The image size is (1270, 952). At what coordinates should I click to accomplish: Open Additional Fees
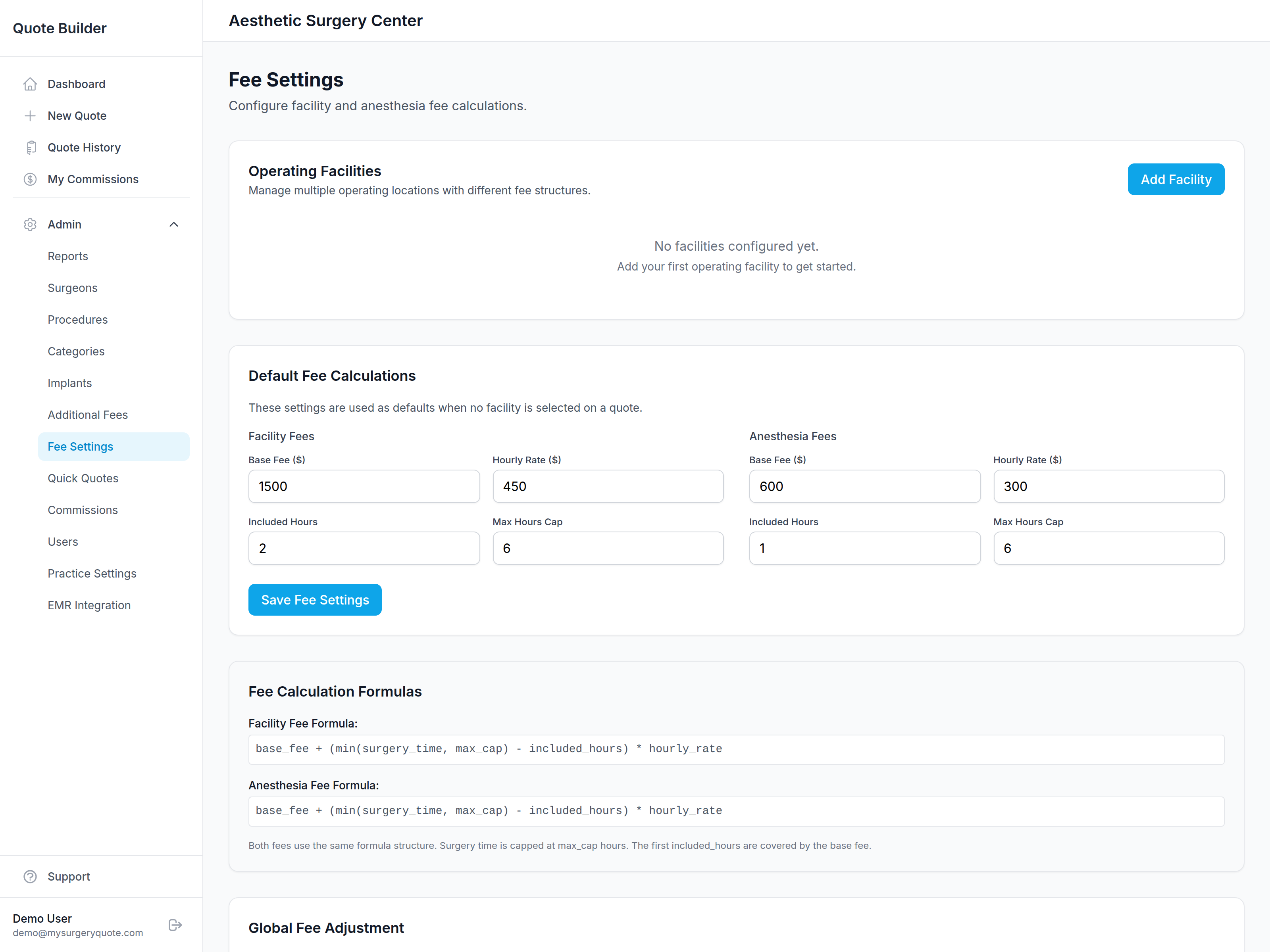click(114, 415)
